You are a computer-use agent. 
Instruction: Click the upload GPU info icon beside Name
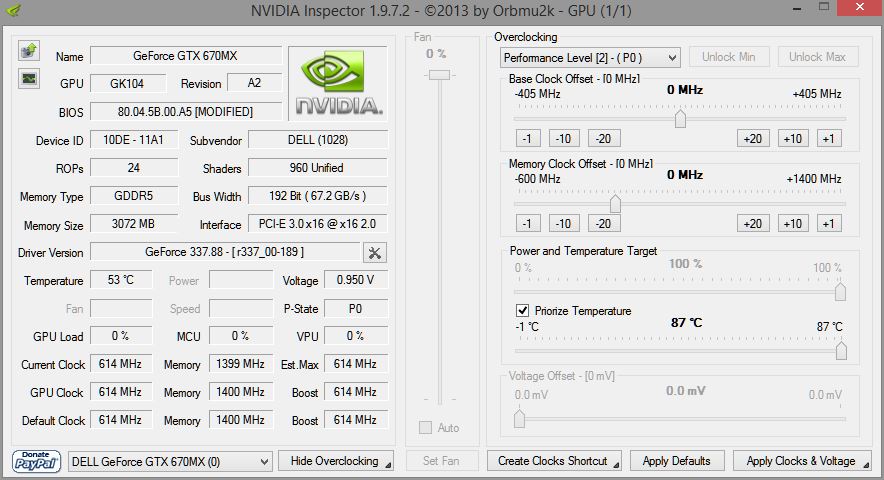29,51
